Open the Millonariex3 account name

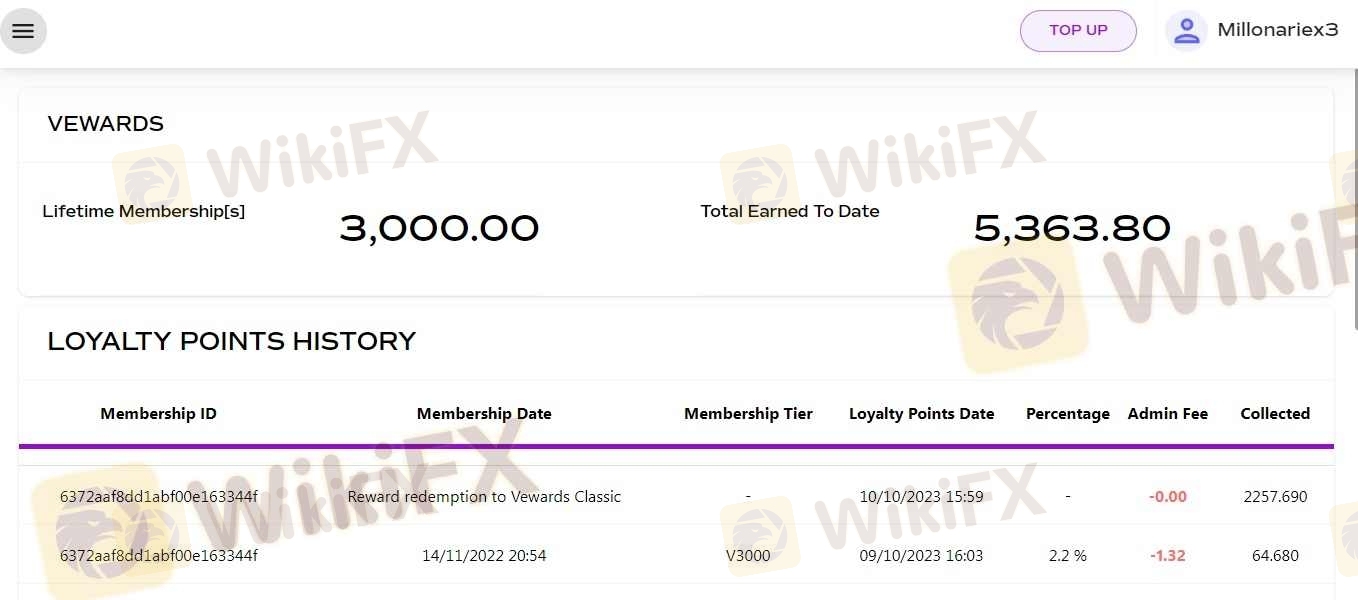(x=1277, y=30)
